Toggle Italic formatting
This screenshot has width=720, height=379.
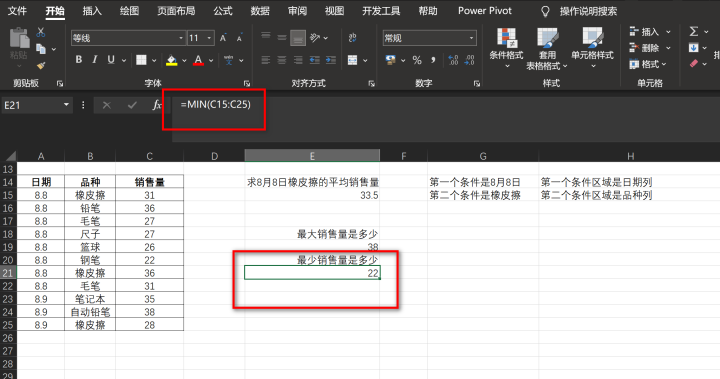[95, 60]
